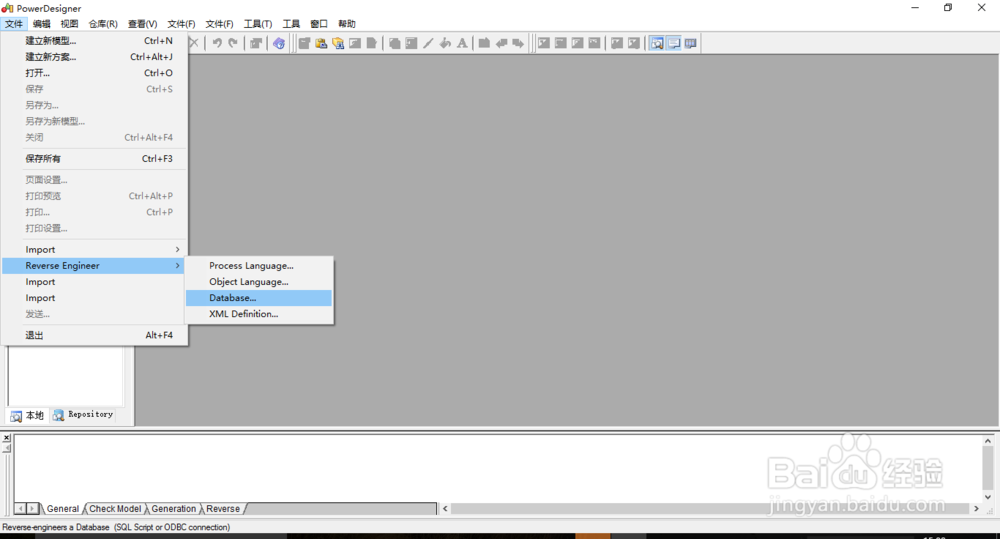The height and width of the screenshot is (539, 1000).
Task: Select Object Language... in submenu
Action: point(259,281)
